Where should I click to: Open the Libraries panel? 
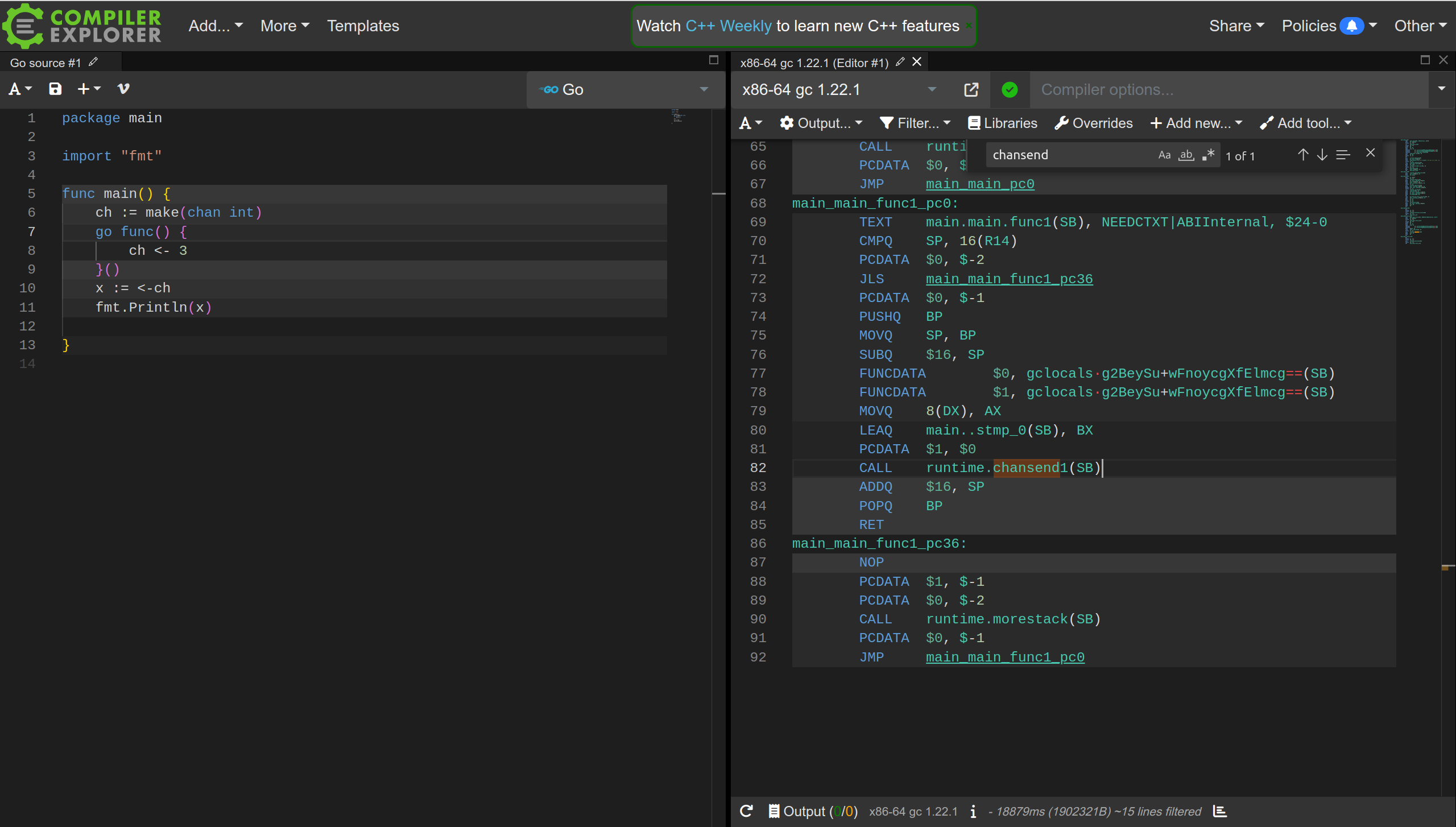[1003, 123]
